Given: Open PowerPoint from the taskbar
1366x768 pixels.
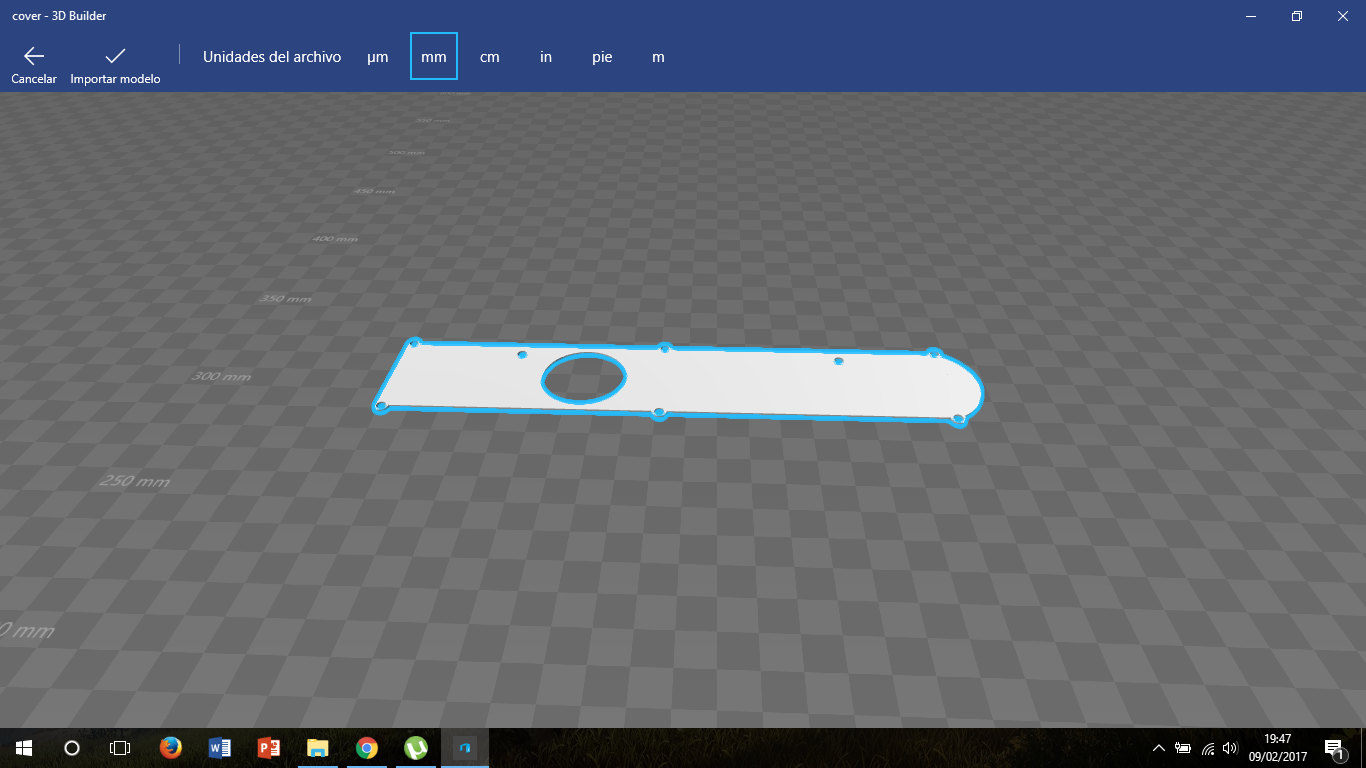Looking at the screenshot, I should pos(268,747).
